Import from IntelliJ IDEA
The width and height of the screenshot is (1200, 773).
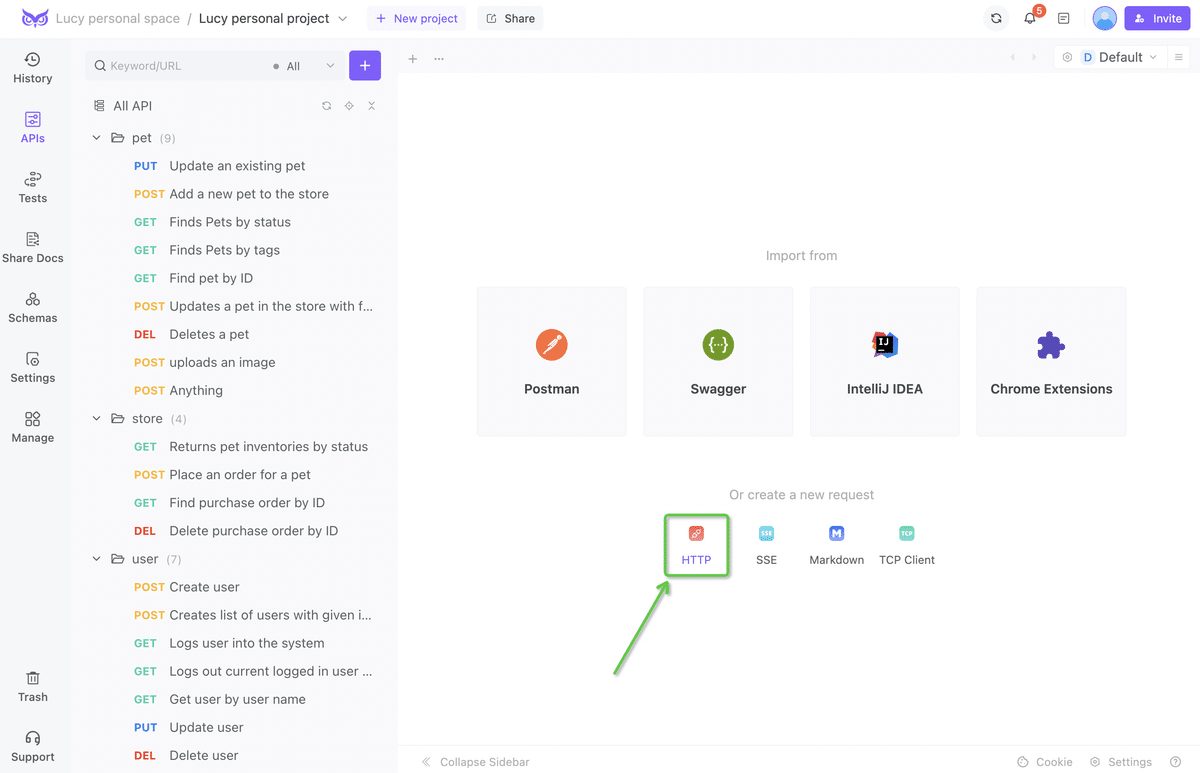885,361
